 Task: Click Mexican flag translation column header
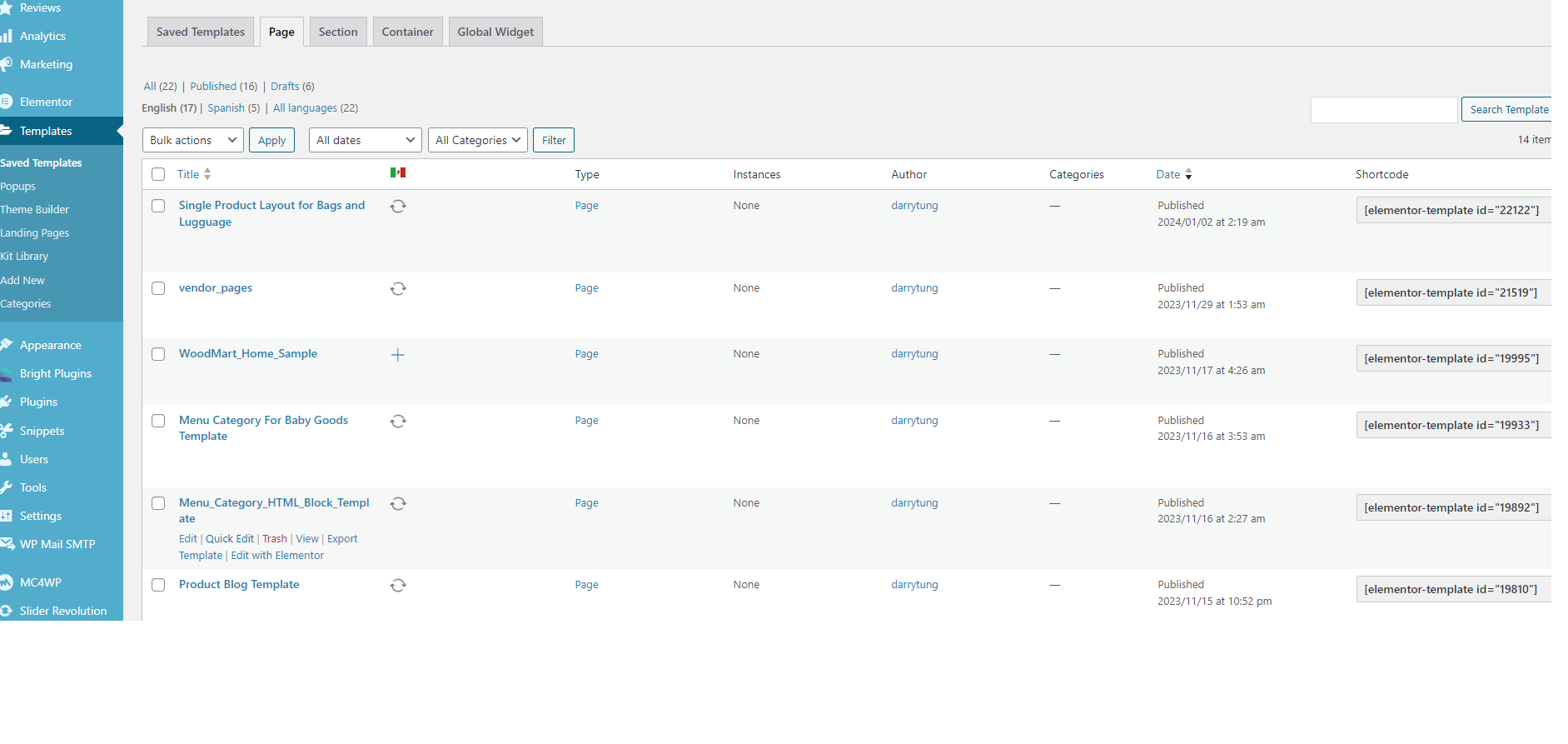tap(398, 172)
